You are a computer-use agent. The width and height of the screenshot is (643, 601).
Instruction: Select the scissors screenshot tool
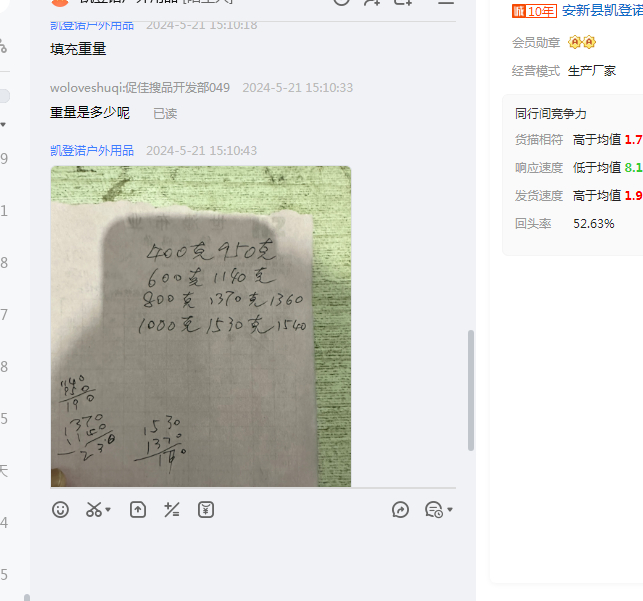(x=94, y=510)
